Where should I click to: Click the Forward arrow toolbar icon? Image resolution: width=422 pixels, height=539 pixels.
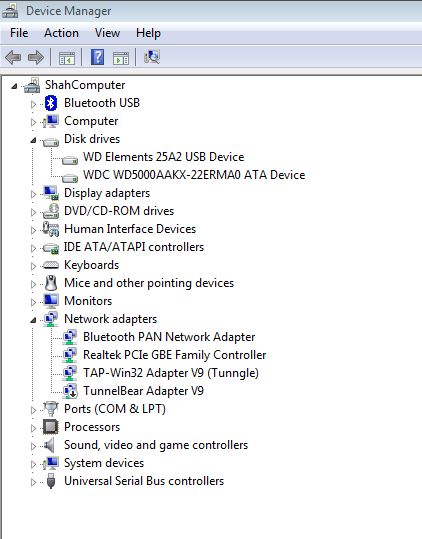click(x=36, y=57)
